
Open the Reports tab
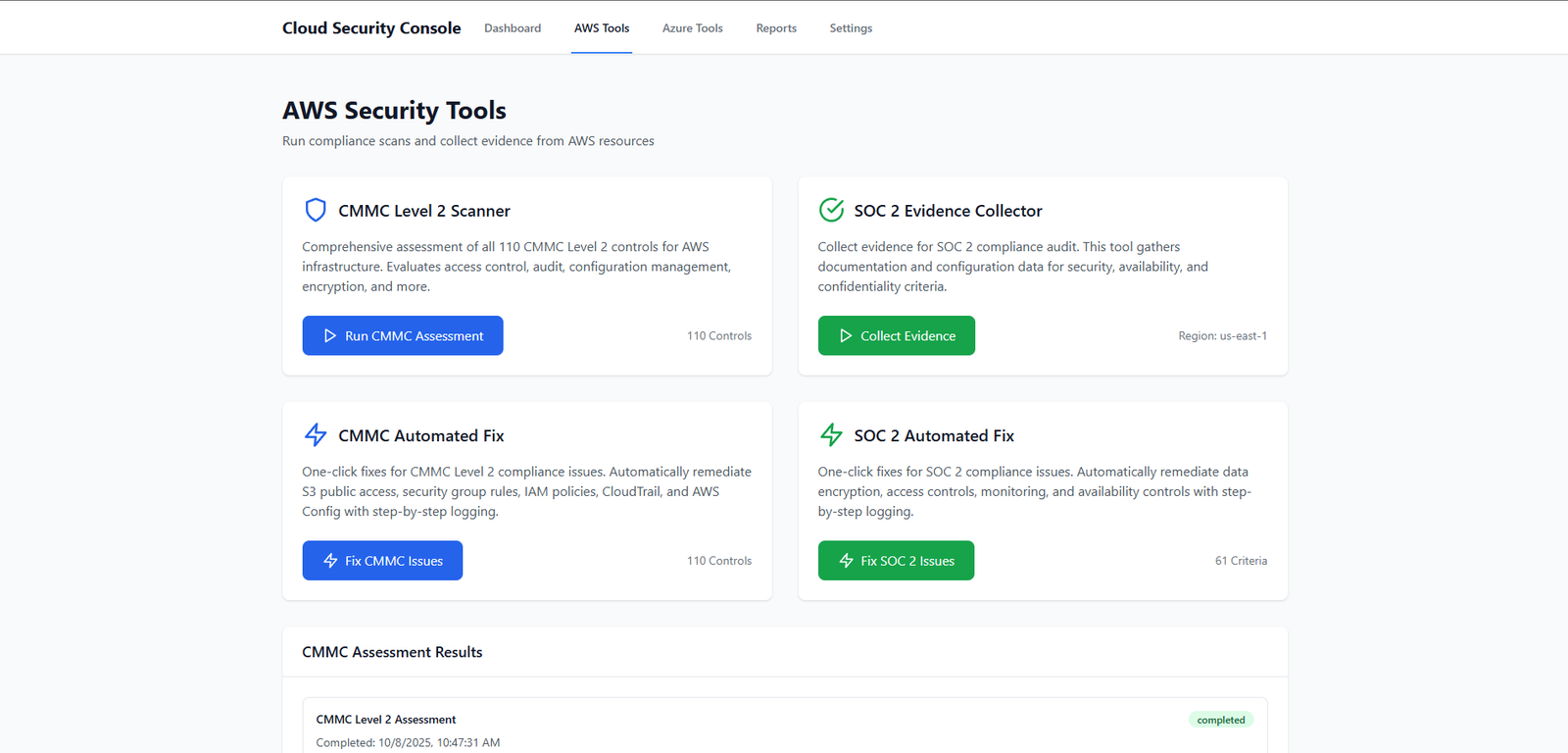click(x=776, y=28)
